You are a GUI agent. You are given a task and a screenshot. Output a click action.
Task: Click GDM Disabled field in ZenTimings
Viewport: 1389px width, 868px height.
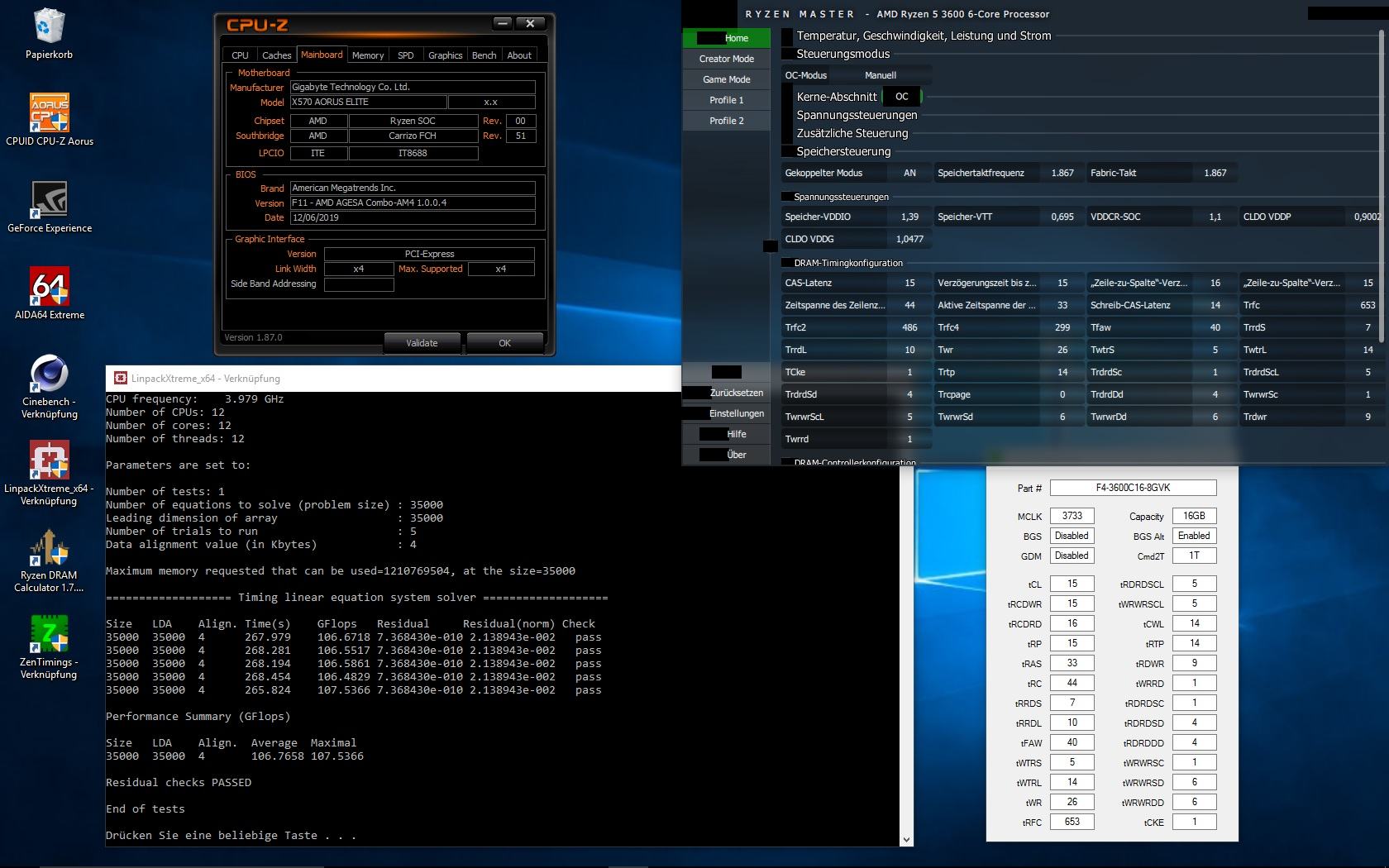[x=1072, y=556]
